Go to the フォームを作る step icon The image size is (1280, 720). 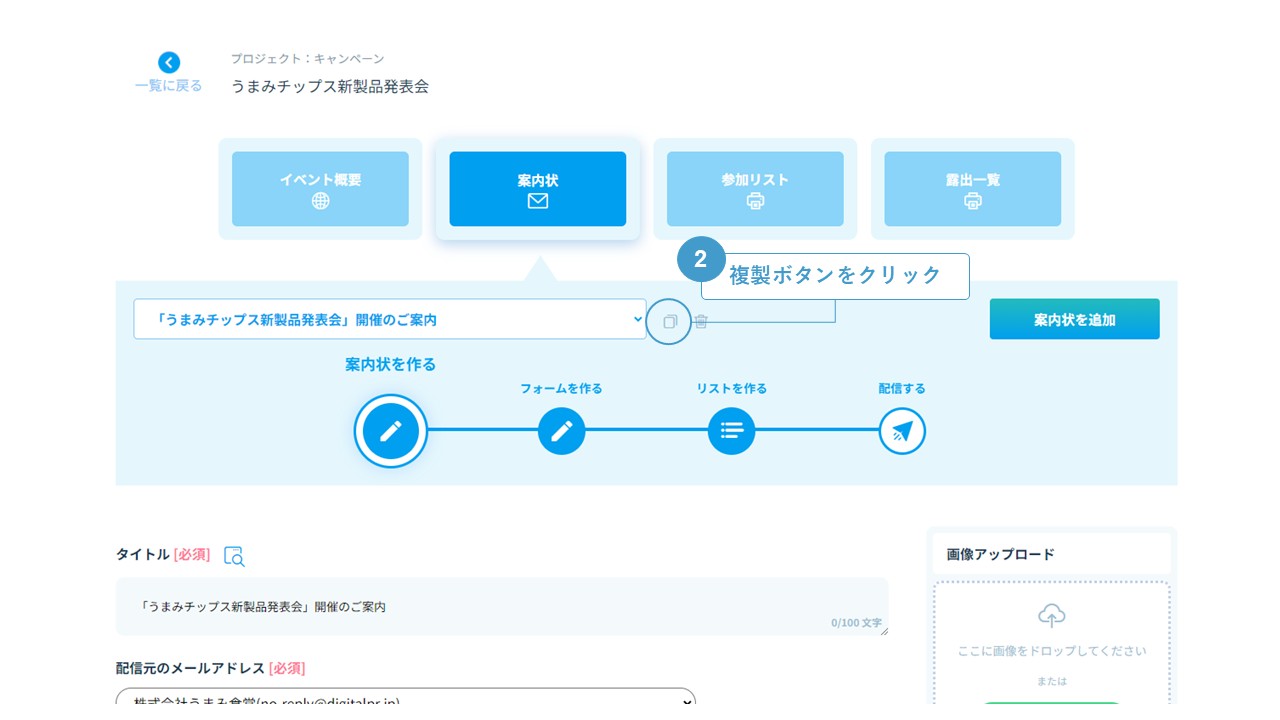tap(561, 431)
